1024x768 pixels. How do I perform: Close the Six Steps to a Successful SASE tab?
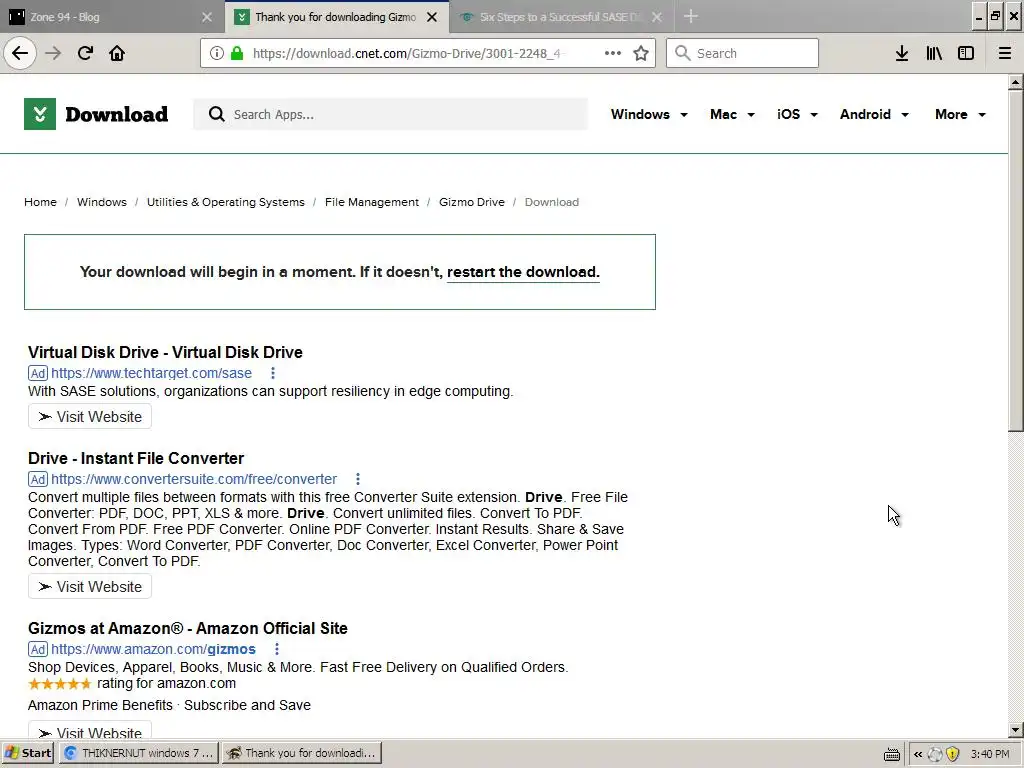pyautogui.click(x=657, y=17)
